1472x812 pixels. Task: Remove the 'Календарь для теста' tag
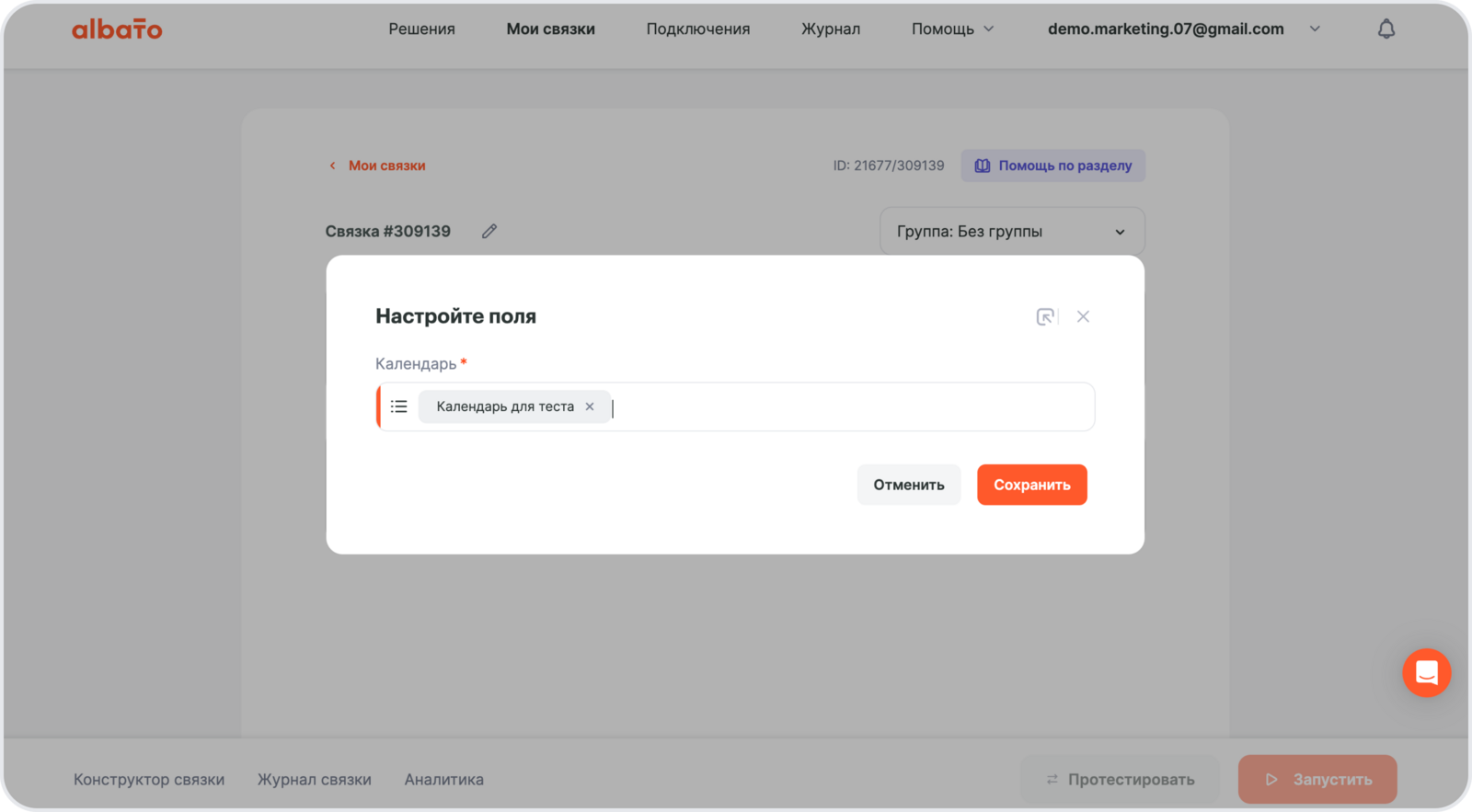click(590, 406)
